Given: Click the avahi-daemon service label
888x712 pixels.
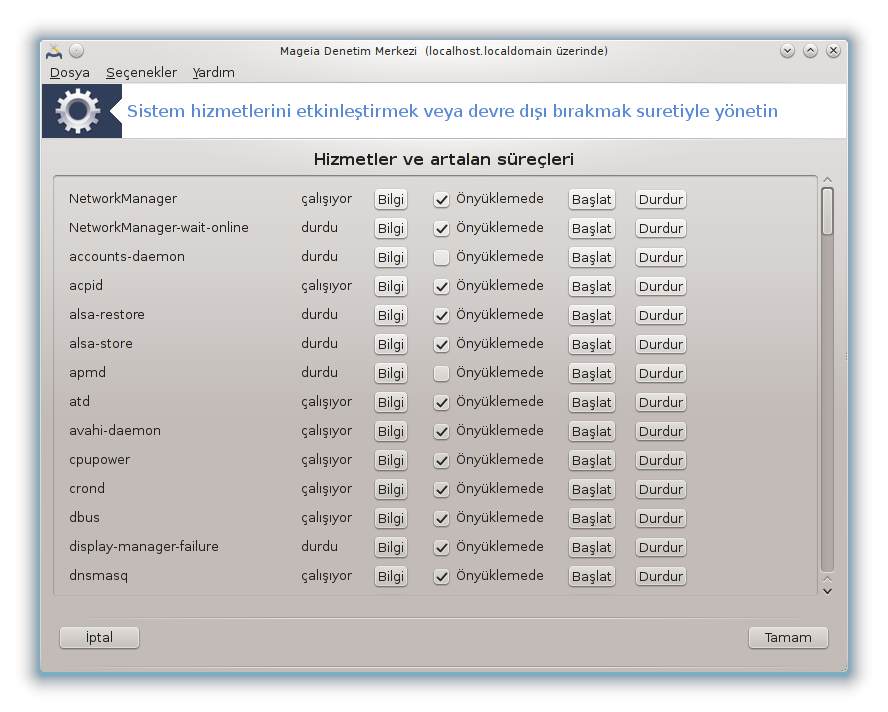Looking at the screenshot, I should pyautogui.click(x=115, y=430).
